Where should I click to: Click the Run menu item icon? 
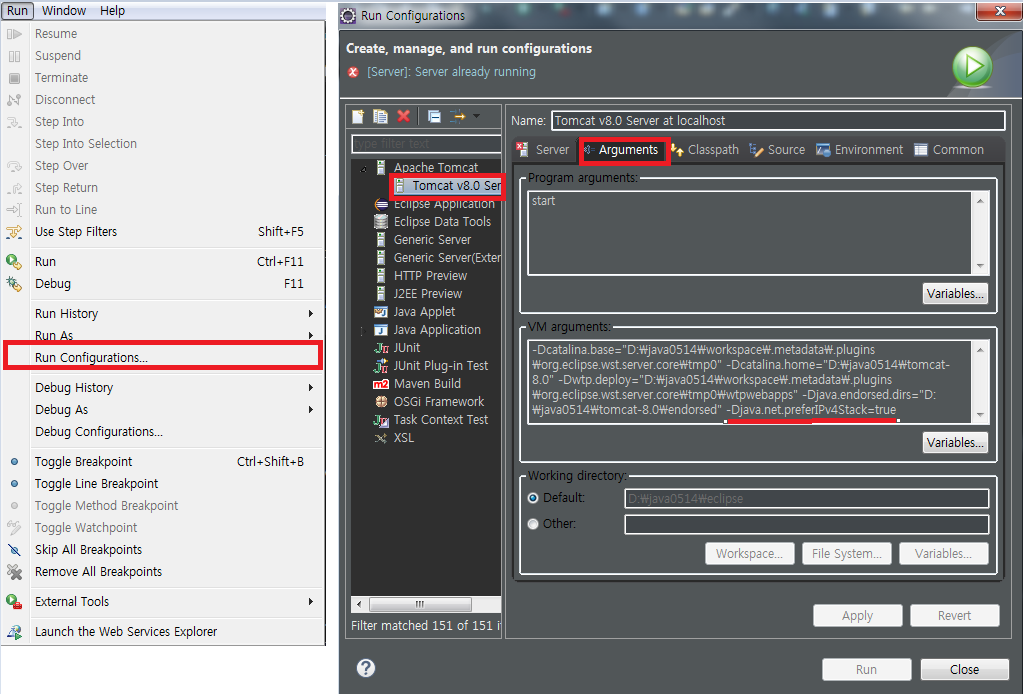(x=14, y=262)
